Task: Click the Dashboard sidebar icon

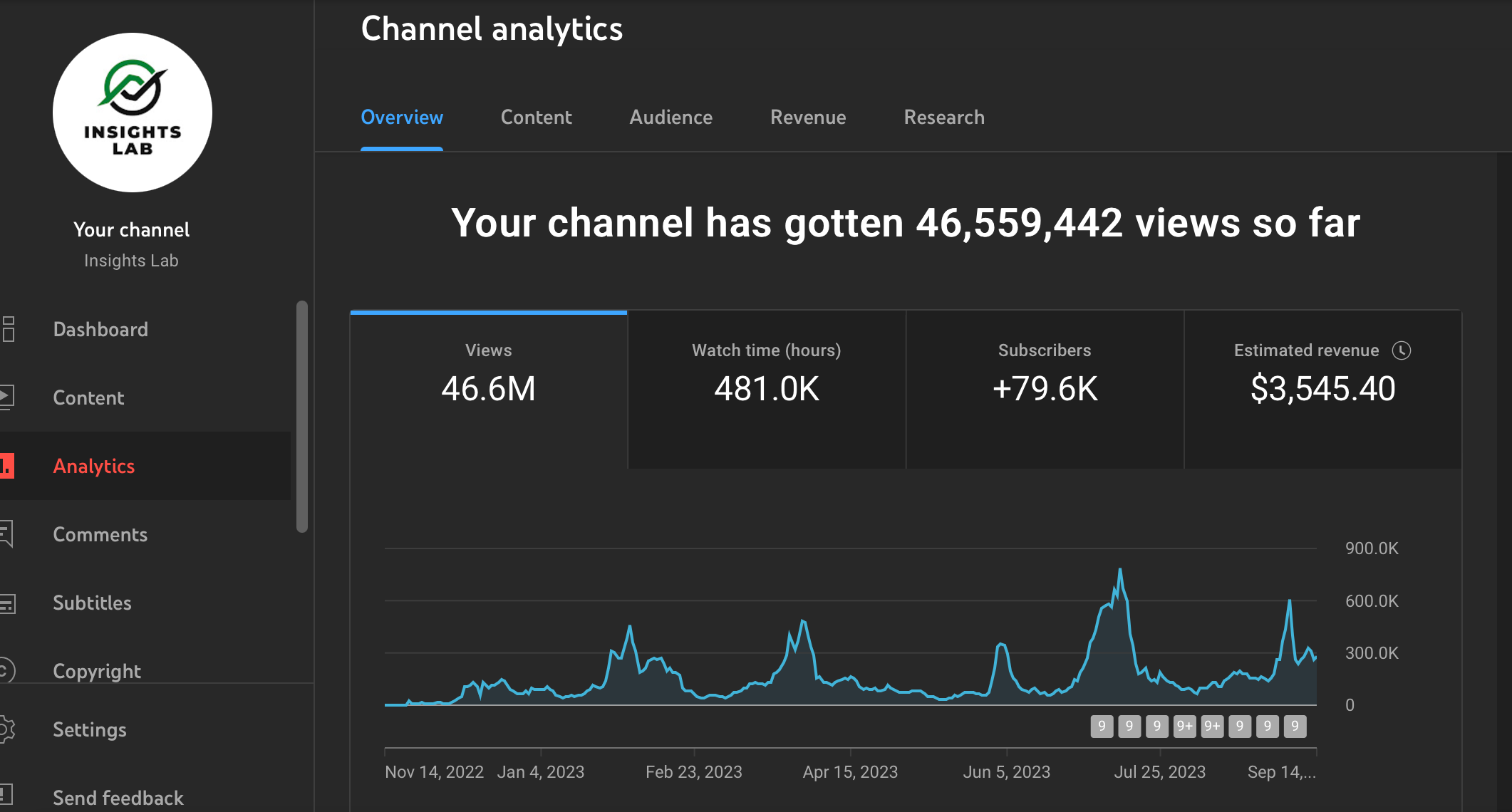Action: (9, 329)
